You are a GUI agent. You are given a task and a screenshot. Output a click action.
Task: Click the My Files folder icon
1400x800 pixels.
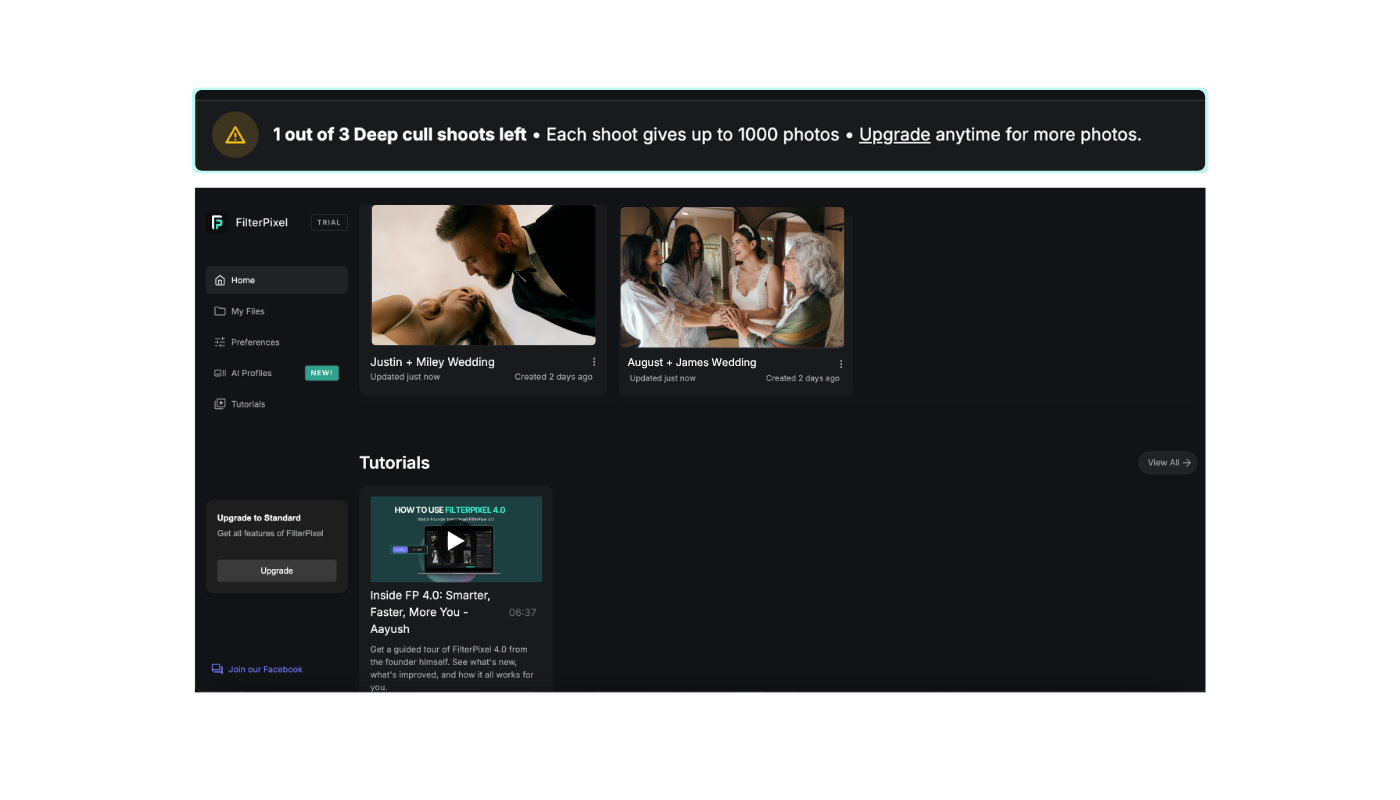pos(220,311)
